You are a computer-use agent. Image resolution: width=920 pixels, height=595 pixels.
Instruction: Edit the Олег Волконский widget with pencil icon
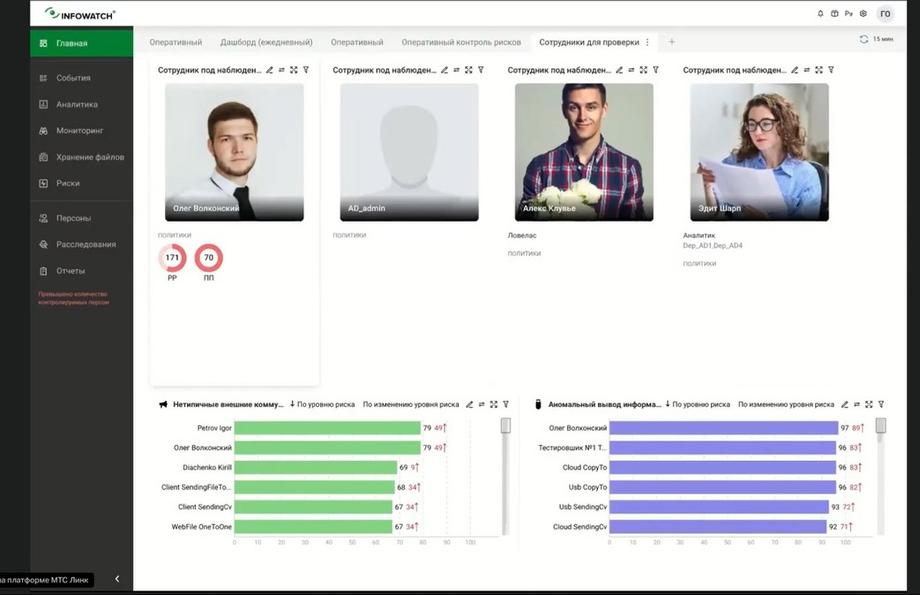pos(269,70)
